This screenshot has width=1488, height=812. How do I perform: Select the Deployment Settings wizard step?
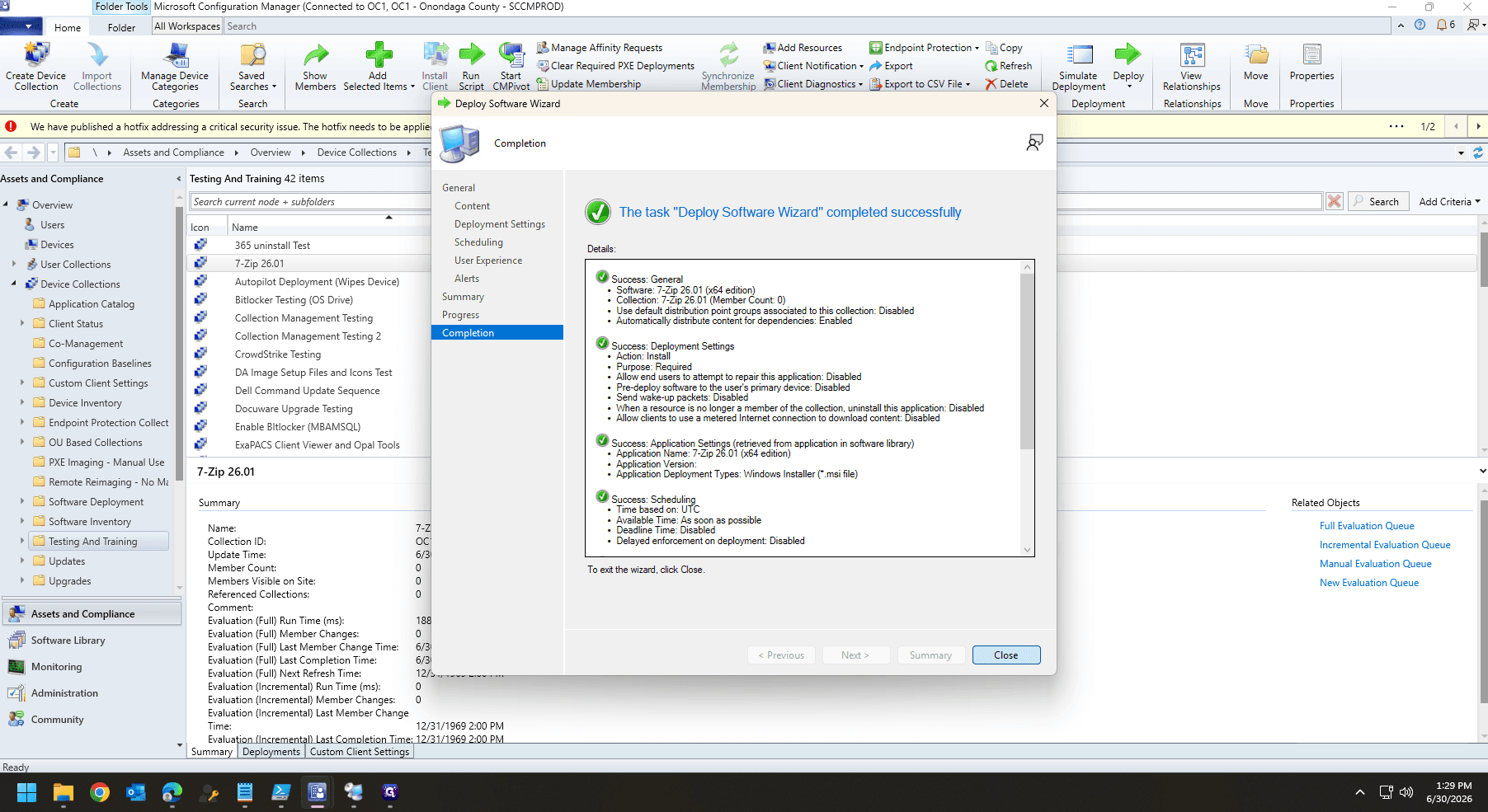[x=500, y=224]
